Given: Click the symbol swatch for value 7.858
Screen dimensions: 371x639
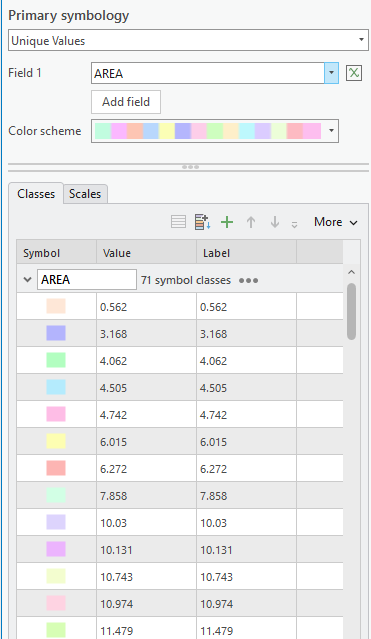Looking at the screenshot, I should (x=56, y=495).
